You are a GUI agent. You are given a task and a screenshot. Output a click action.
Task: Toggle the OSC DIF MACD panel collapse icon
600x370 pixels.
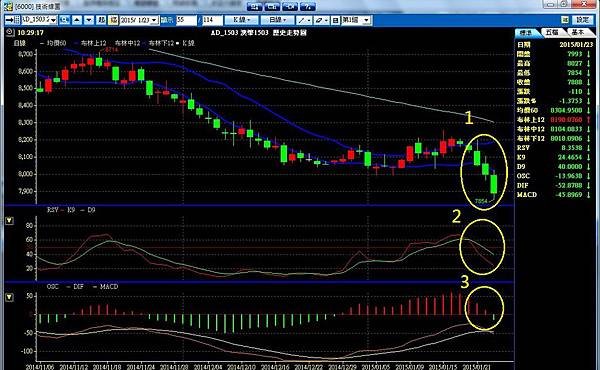pyautogui.click(x=10, y=297)
